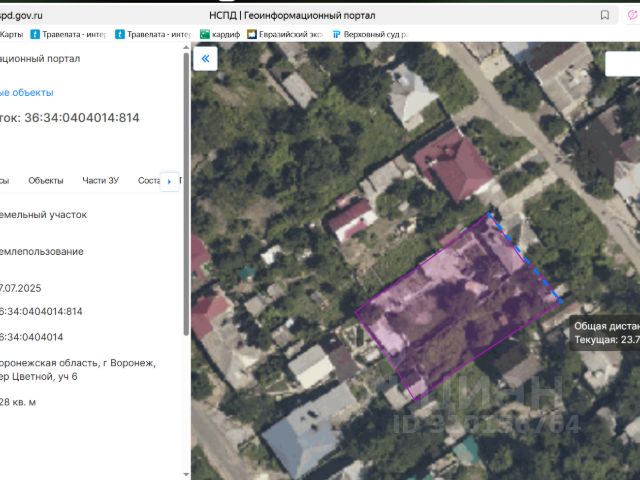Click the white control box at map top-right
Screen dimensions: 640x480
tap(622, 64)
